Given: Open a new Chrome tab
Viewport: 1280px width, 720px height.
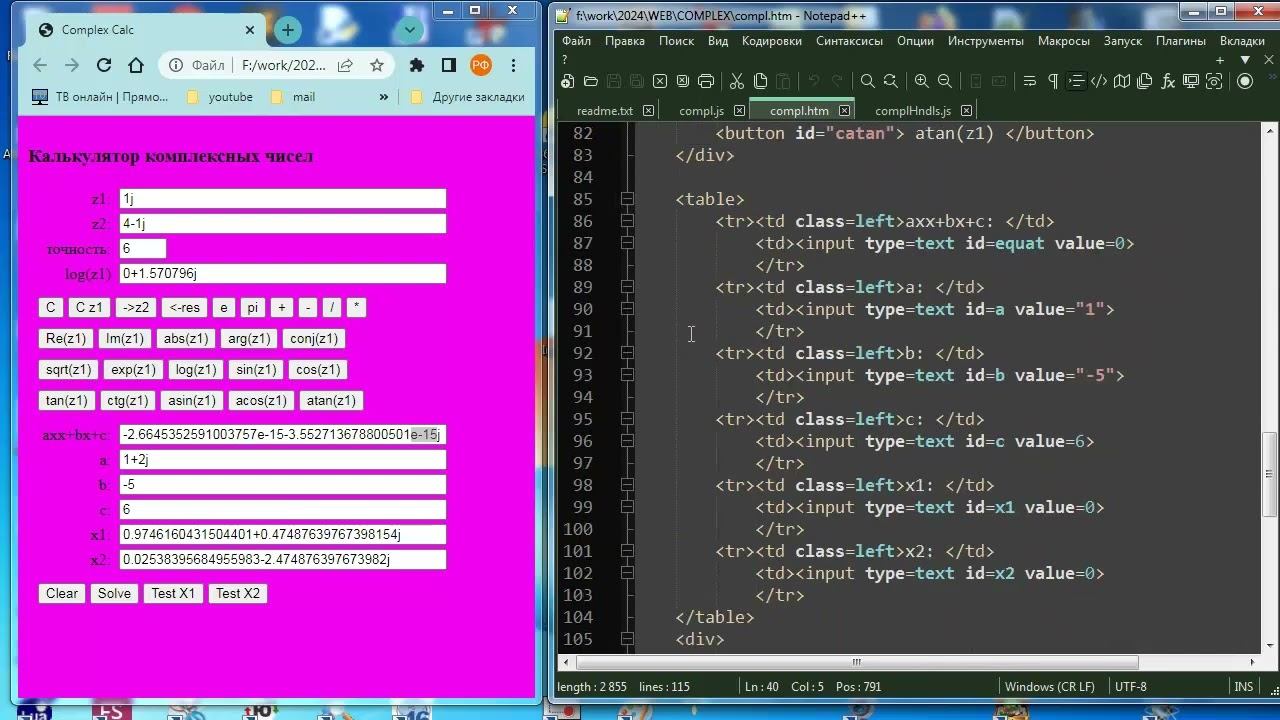Looking at the screenshot, I should coord(288,30).
